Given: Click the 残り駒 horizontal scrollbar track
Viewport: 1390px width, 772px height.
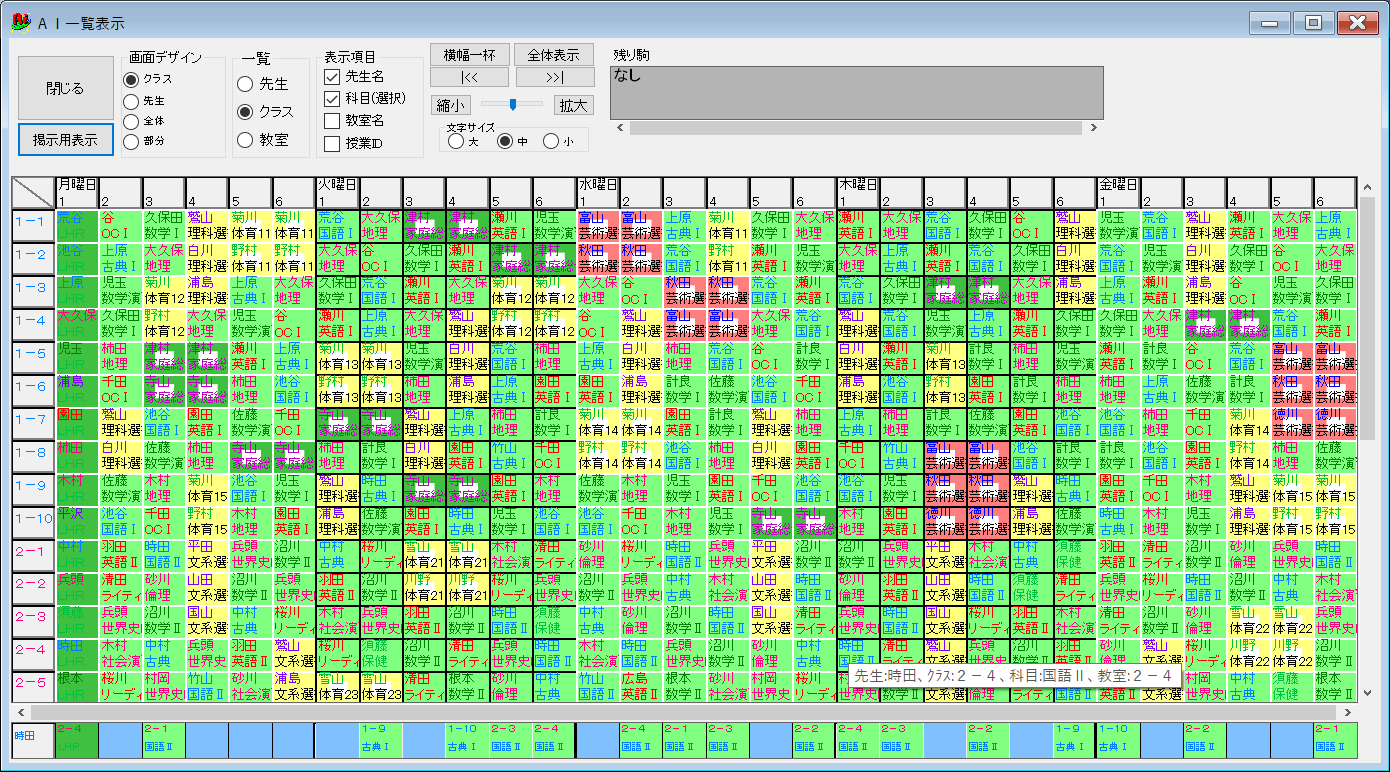Looking at the screenshot, I should [x=856, y=127].
